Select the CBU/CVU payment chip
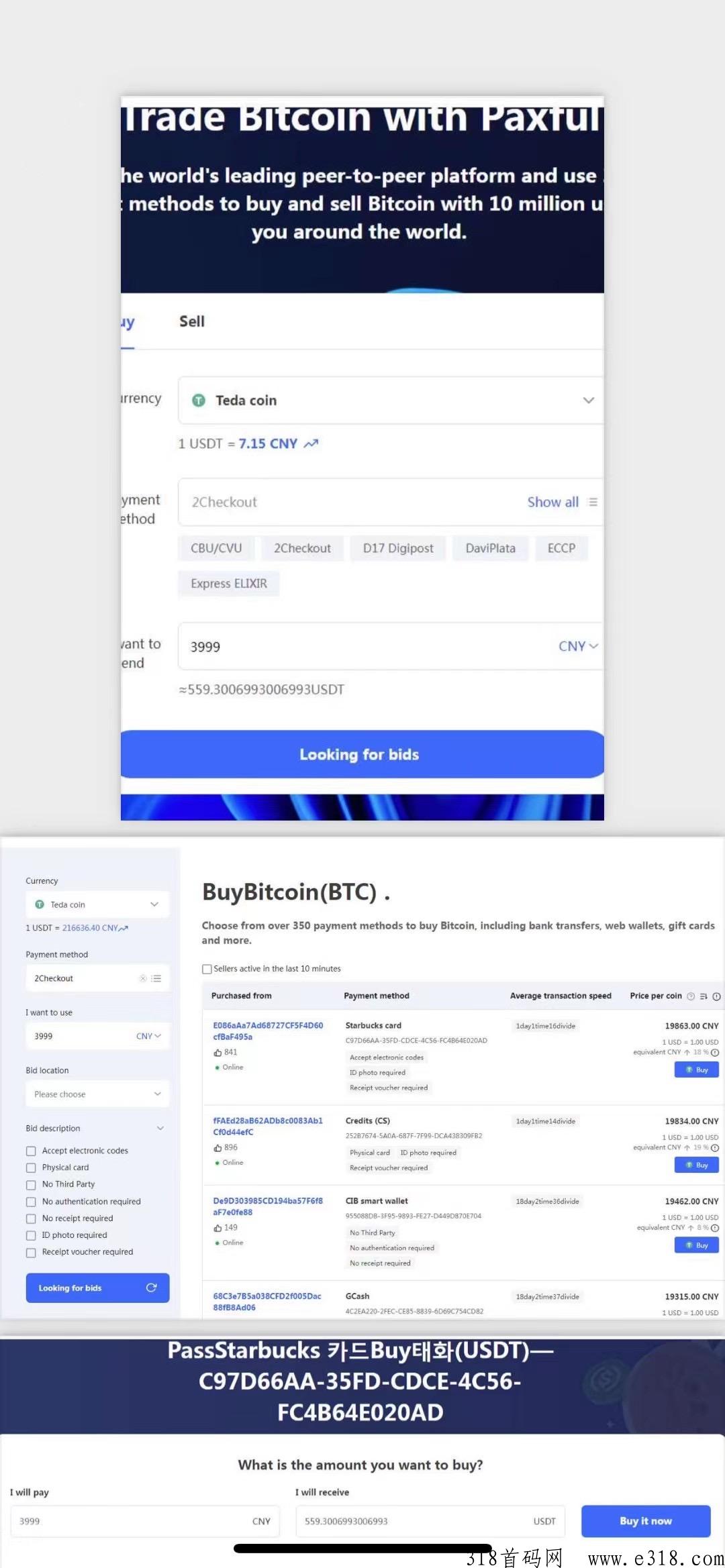 pos(216,548)
